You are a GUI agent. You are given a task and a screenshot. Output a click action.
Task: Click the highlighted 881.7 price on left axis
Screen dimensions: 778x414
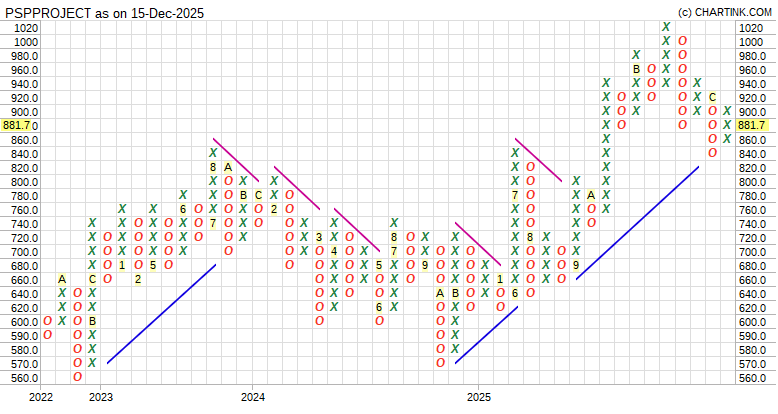pyautogui.click(x=18, y=125)
